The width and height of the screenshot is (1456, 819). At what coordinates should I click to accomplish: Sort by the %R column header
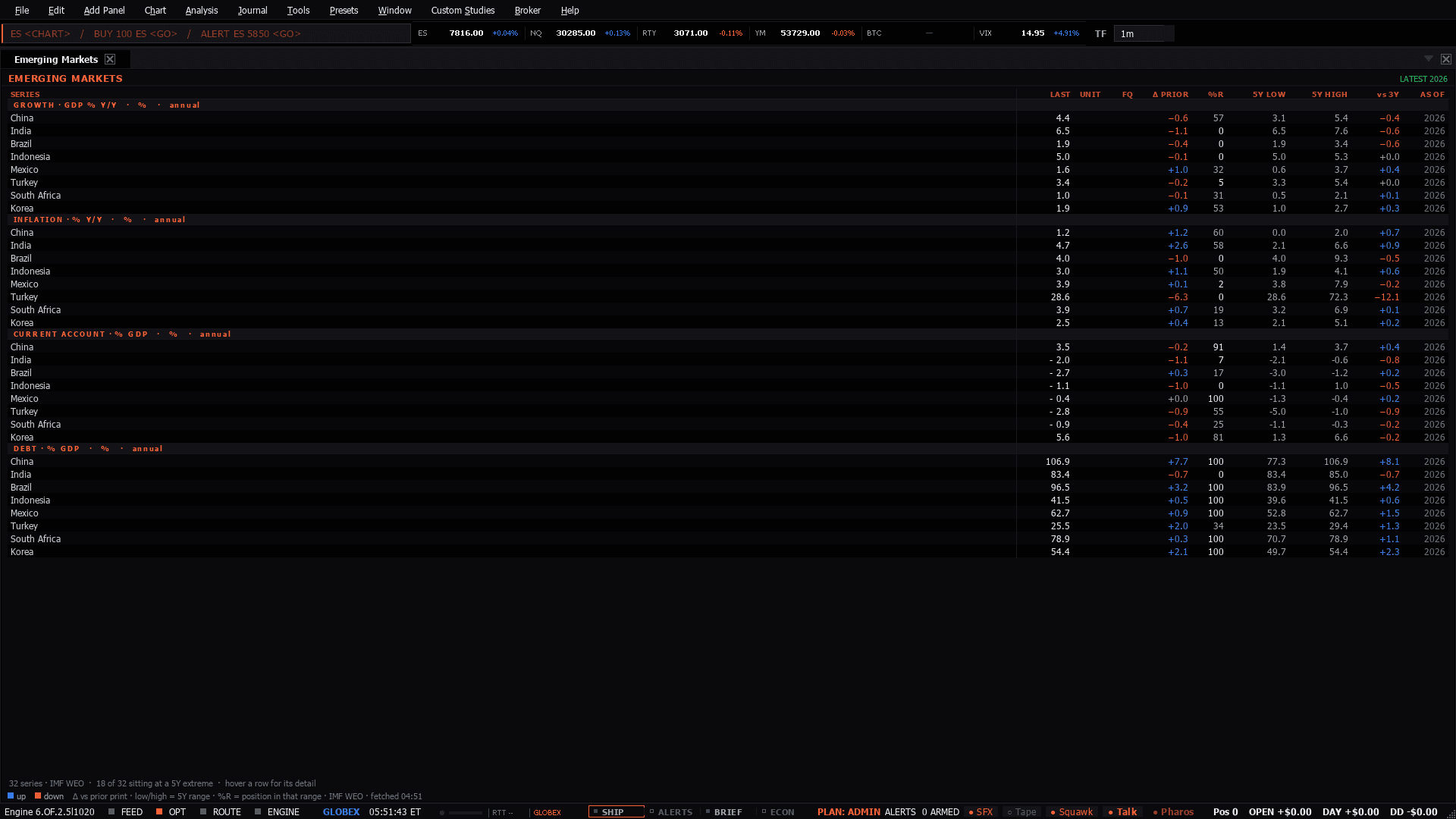tap(1216, 95)
